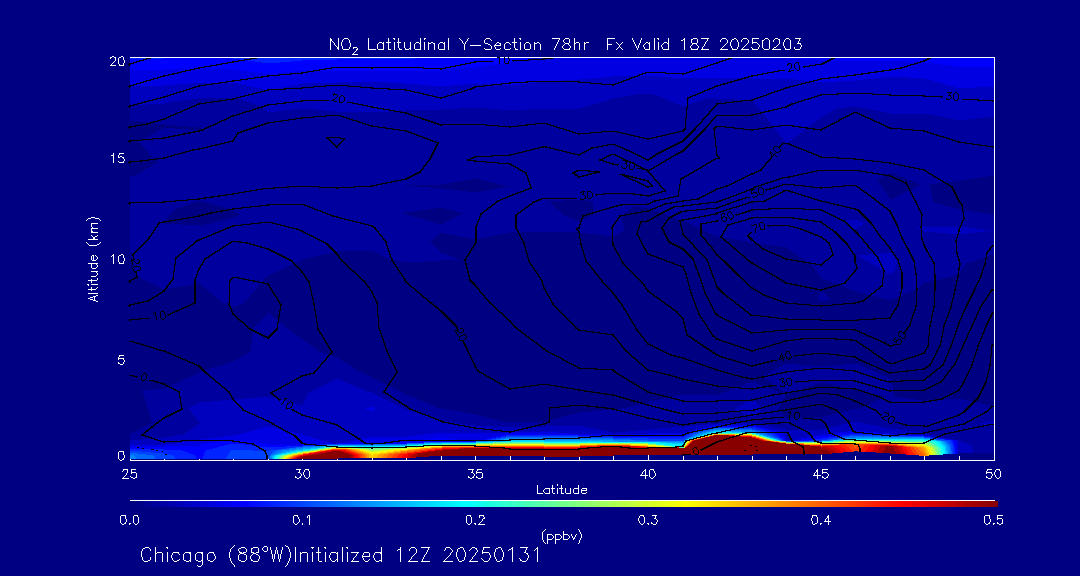
Task: Click the colorbar value label 0.3
Action: pyautogui.click(x=648, y=520)
